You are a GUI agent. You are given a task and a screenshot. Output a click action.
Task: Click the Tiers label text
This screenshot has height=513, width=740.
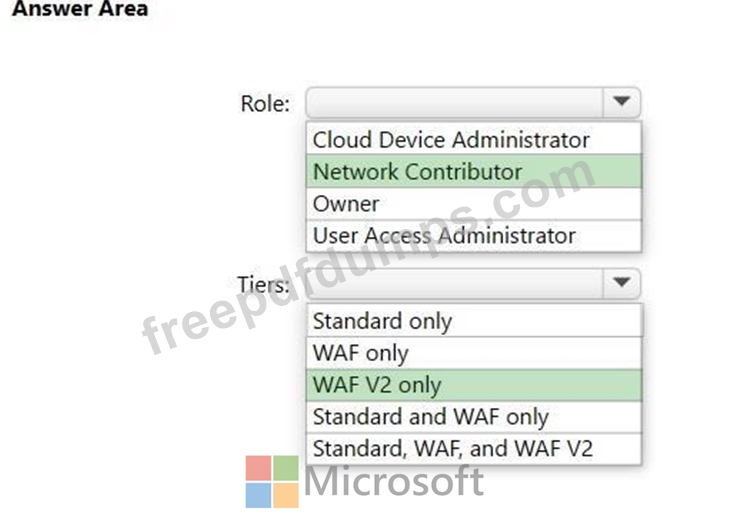coord(264,285)
